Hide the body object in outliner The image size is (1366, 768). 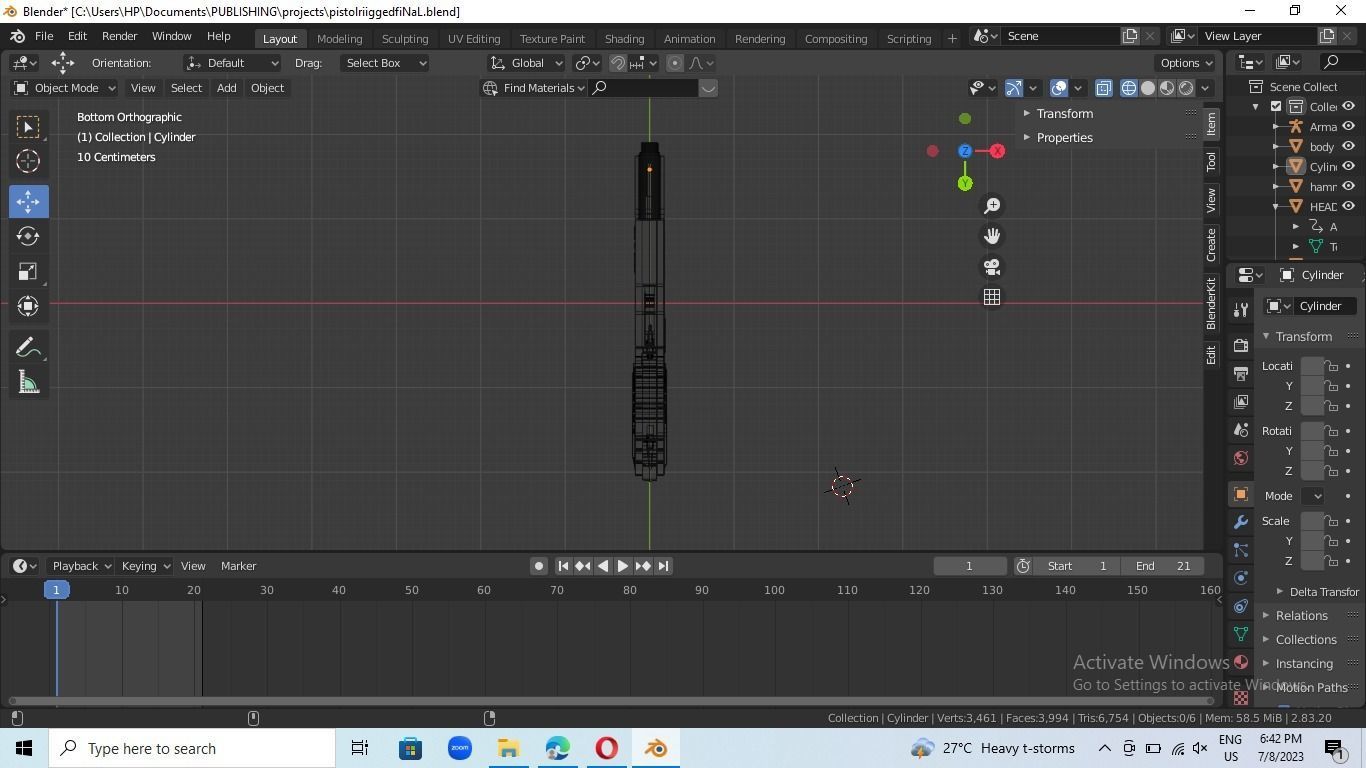1348,146
